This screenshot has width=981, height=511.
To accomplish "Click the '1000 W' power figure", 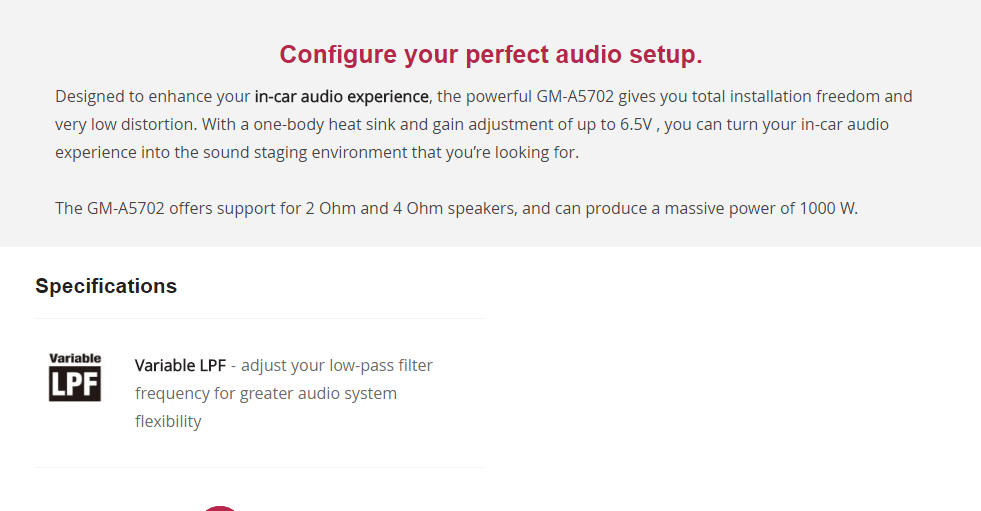I will click(826, 208).
